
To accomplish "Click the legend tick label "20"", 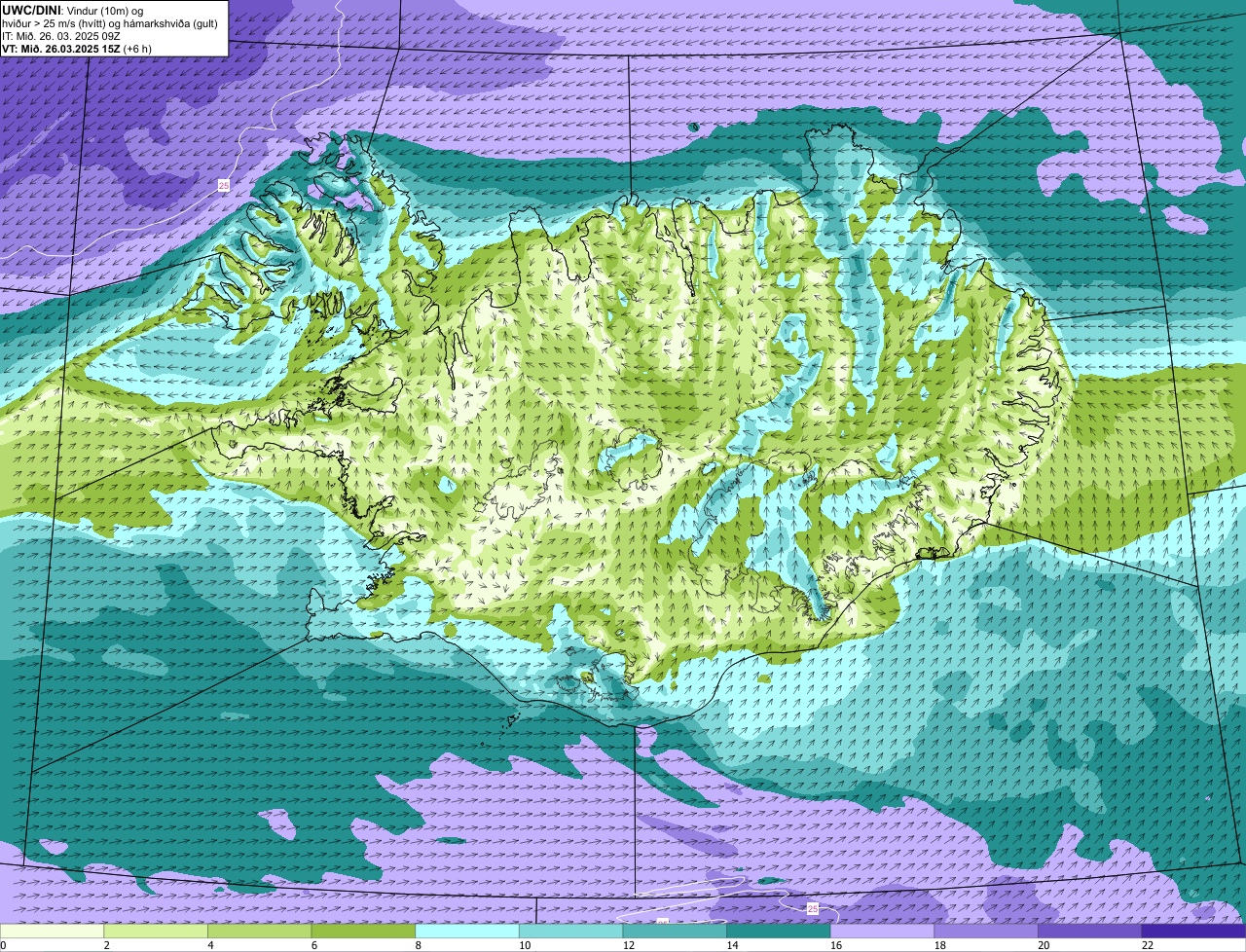I will (x=1044, y=945).
